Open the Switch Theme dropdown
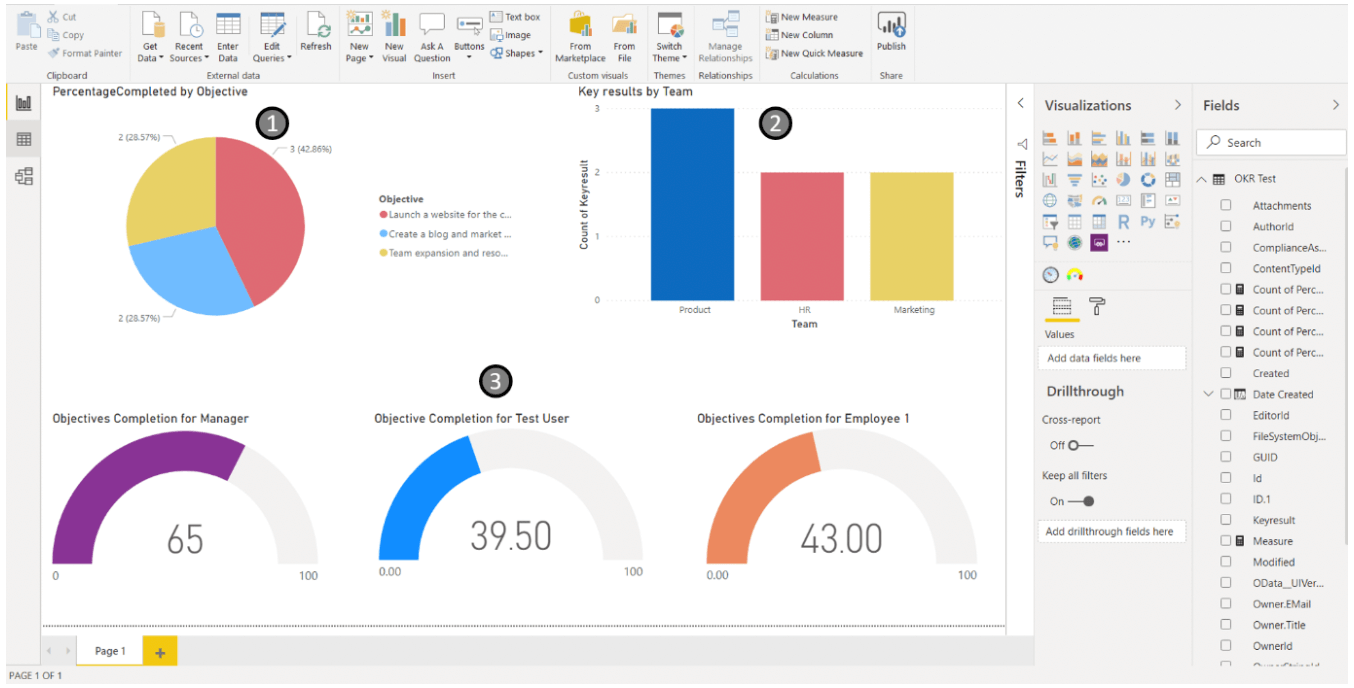The height and width of the screenshot is (688, 1354). coord(670,38)
